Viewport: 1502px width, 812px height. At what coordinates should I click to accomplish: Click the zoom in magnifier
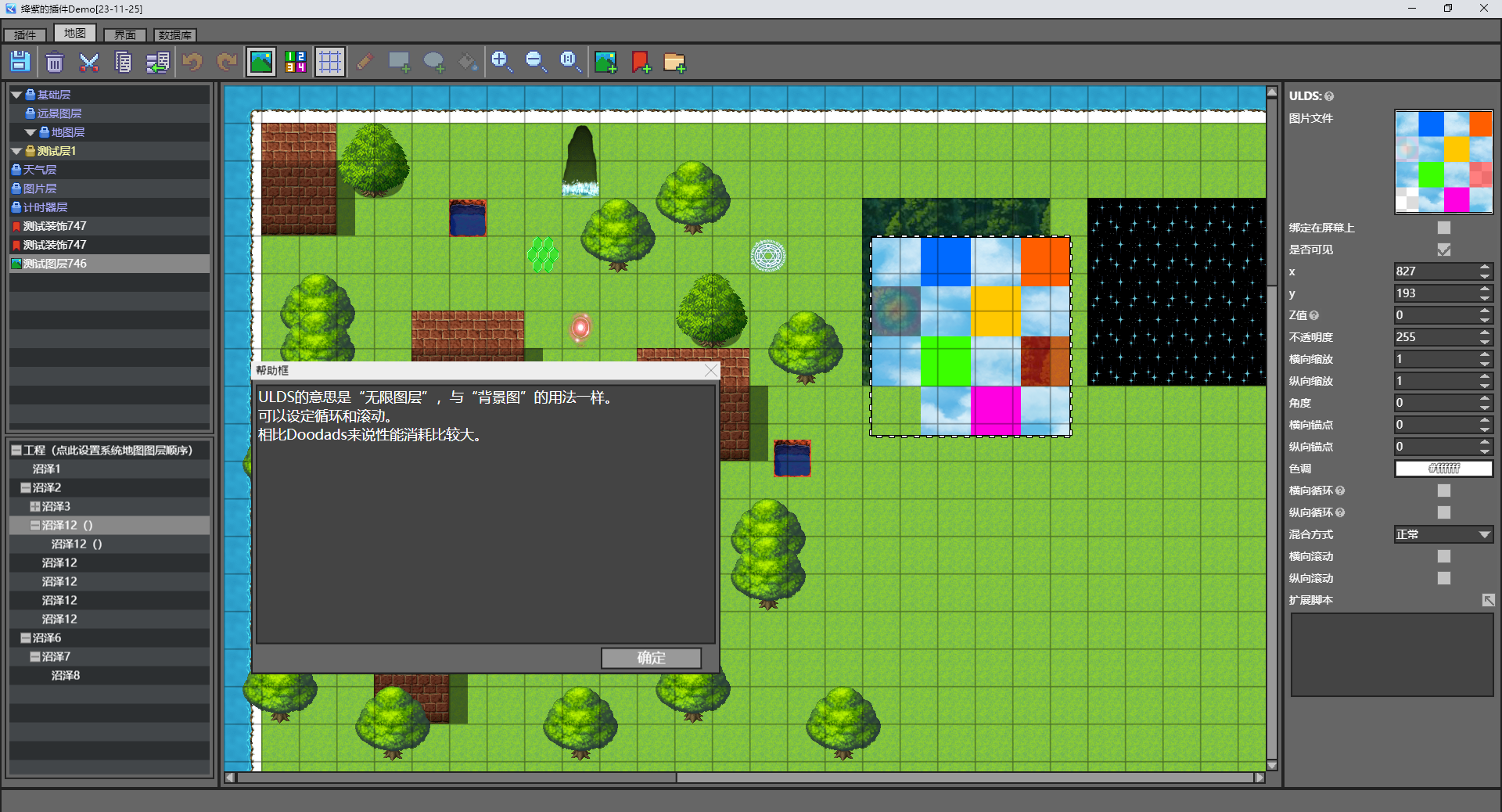click(501, 62)
